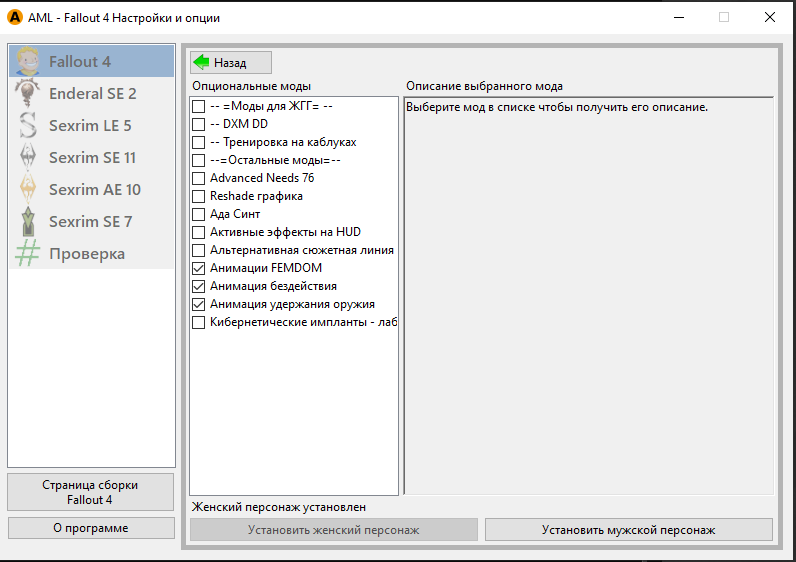This screenshot has width=796, height=562.
Task: Uncheck the Анимации FEMDOM checkbox
Action: [x=199, y=268]
